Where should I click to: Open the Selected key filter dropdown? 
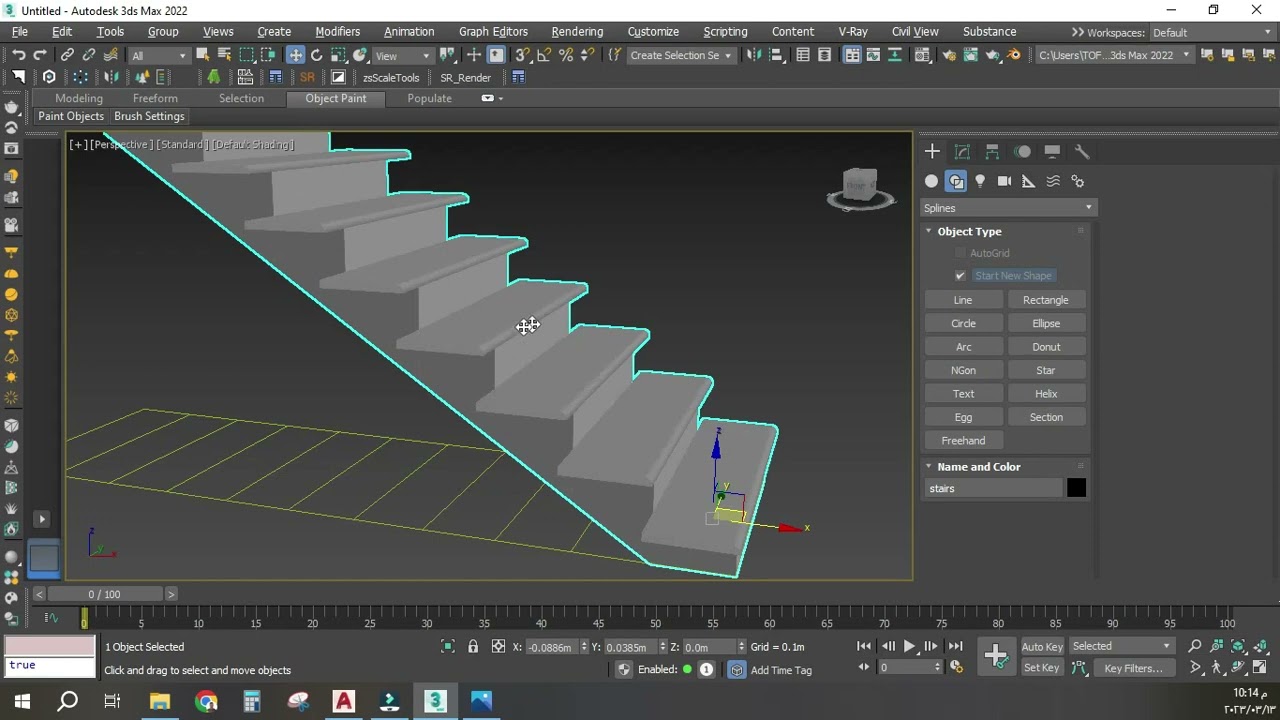pos(1121,646)
